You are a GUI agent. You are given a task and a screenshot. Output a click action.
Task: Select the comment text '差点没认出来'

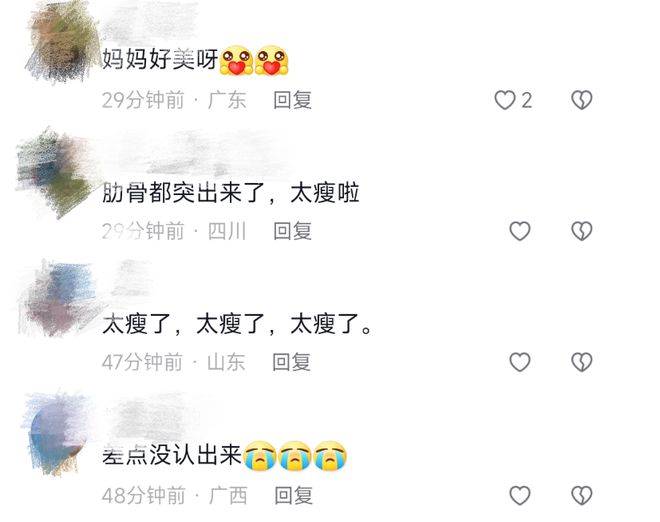[172, 455]
